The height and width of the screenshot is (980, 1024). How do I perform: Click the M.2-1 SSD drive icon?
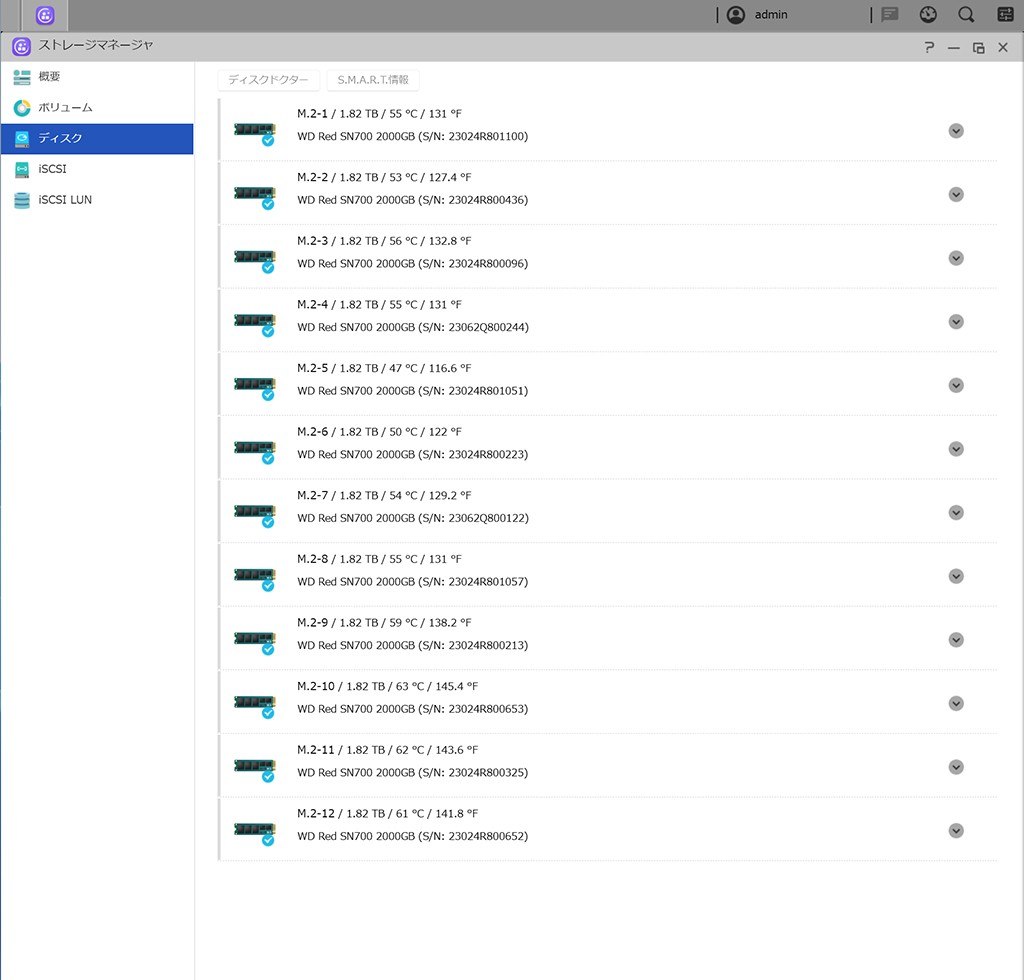tap(255, 133)
